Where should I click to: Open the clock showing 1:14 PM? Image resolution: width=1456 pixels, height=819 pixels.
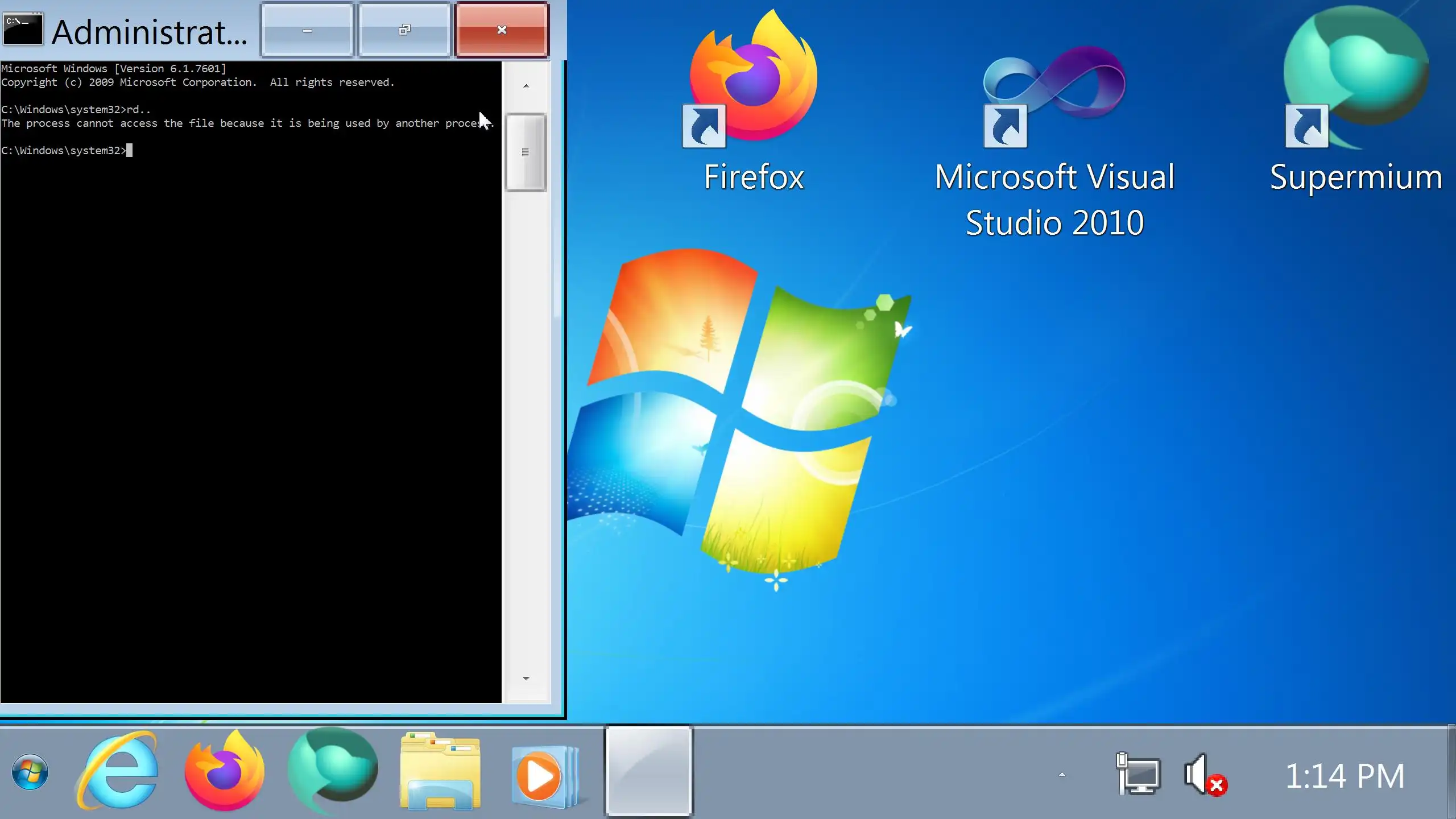pyautogui.click(x=1345, y=776)
